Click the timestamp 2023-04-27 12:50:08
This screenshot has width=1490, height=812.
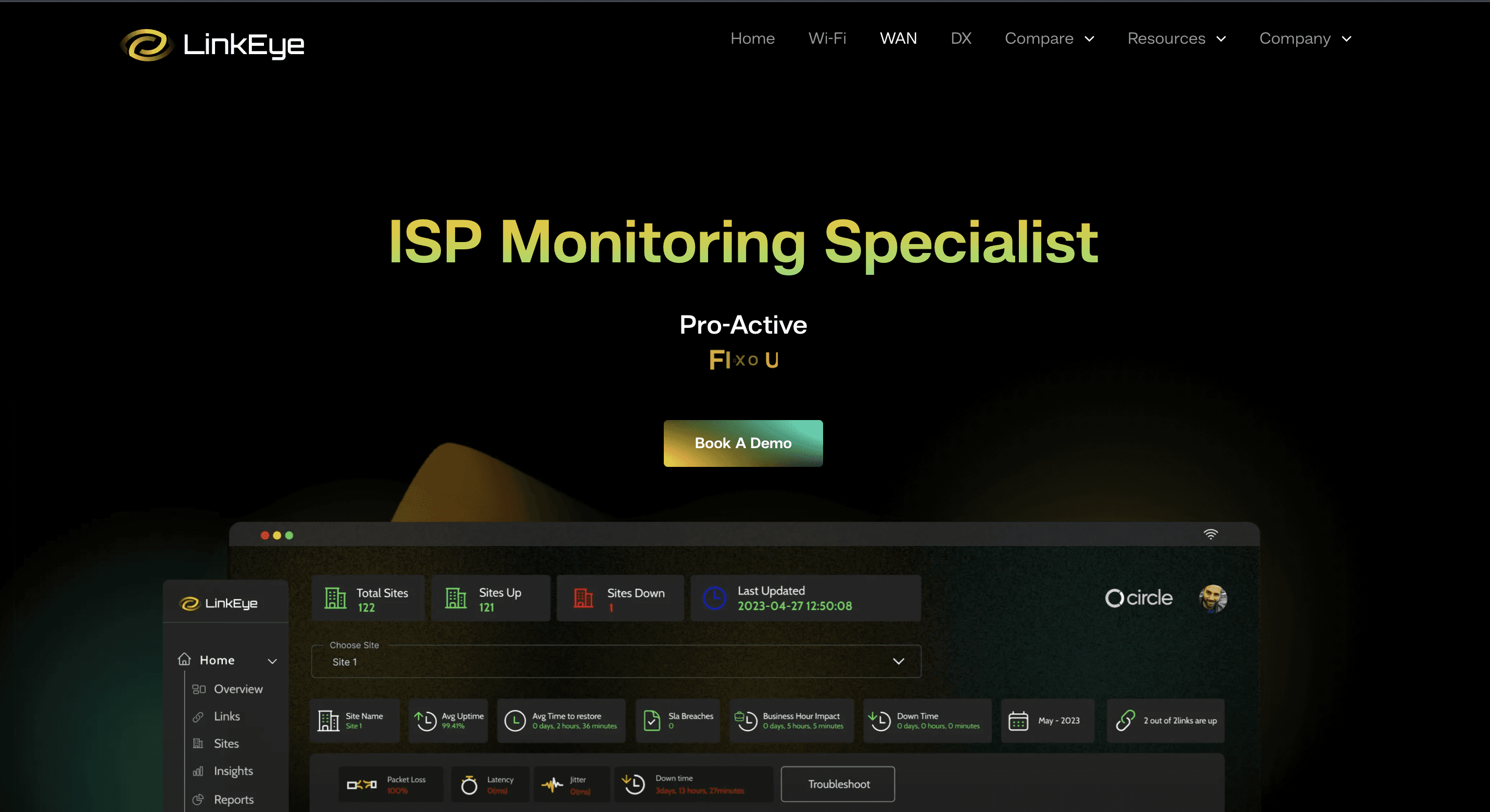click(795, 605)
